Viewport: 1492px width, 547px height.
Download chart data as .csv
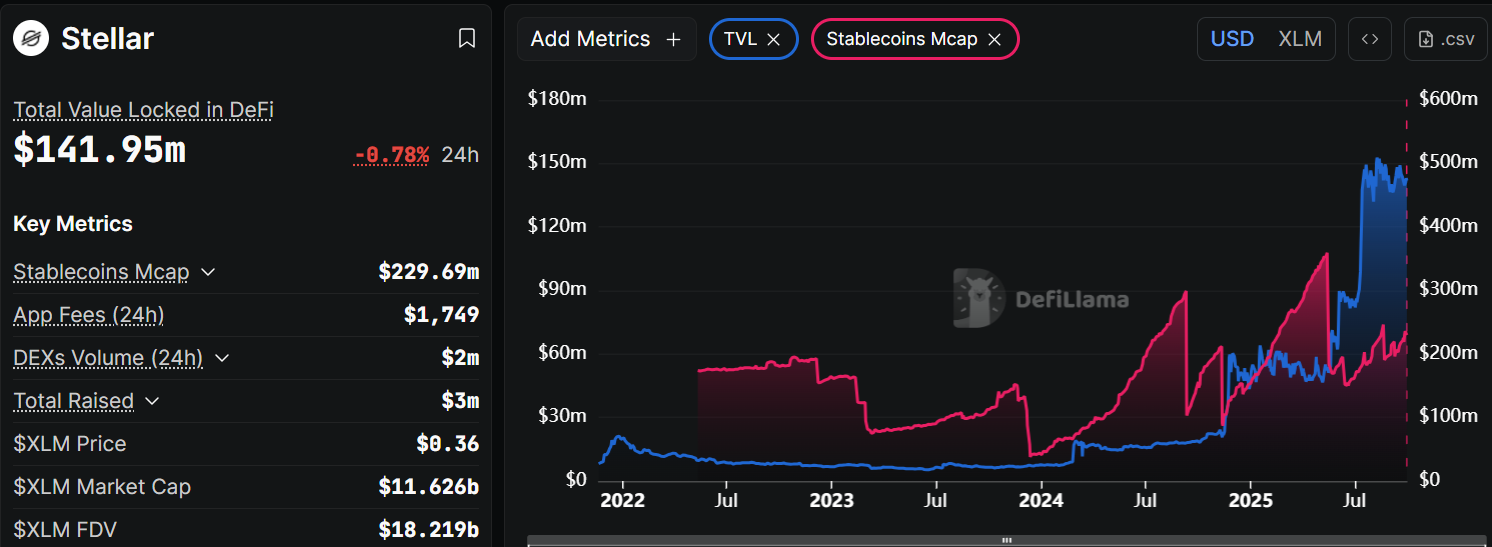coord(1445,39)
